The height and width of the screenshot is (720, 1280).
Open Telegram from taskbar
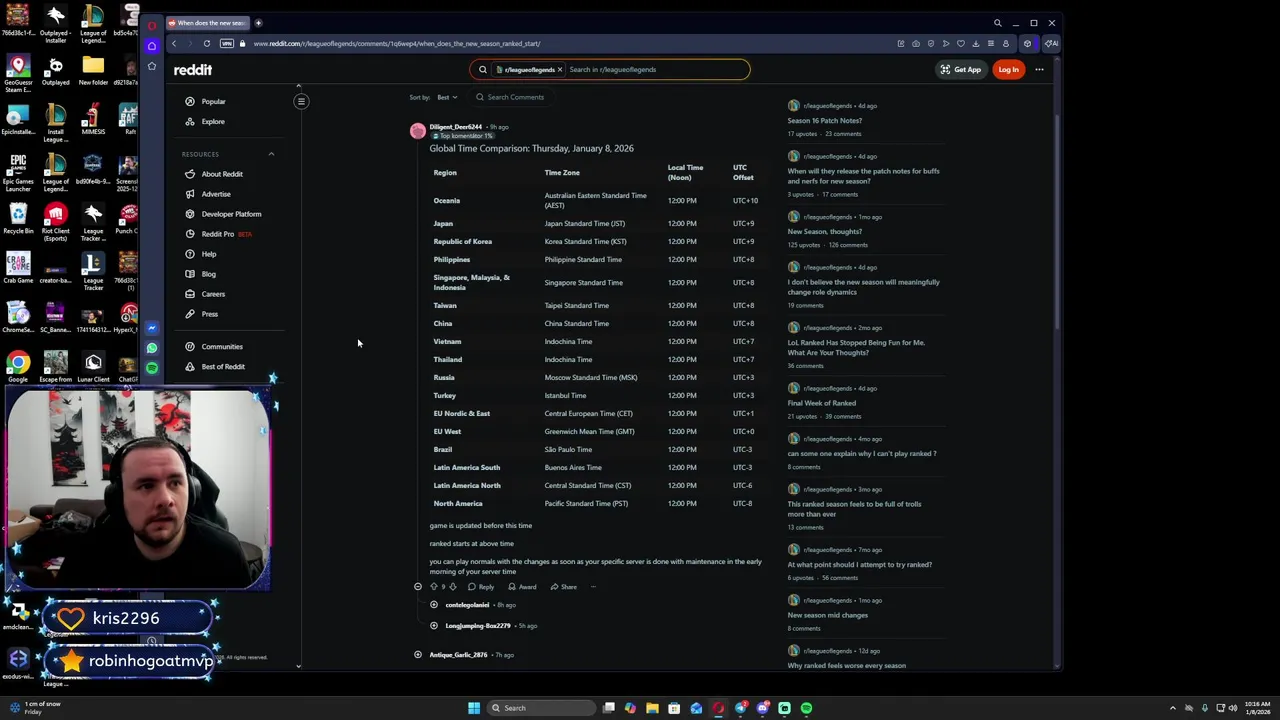pos(740,708)
